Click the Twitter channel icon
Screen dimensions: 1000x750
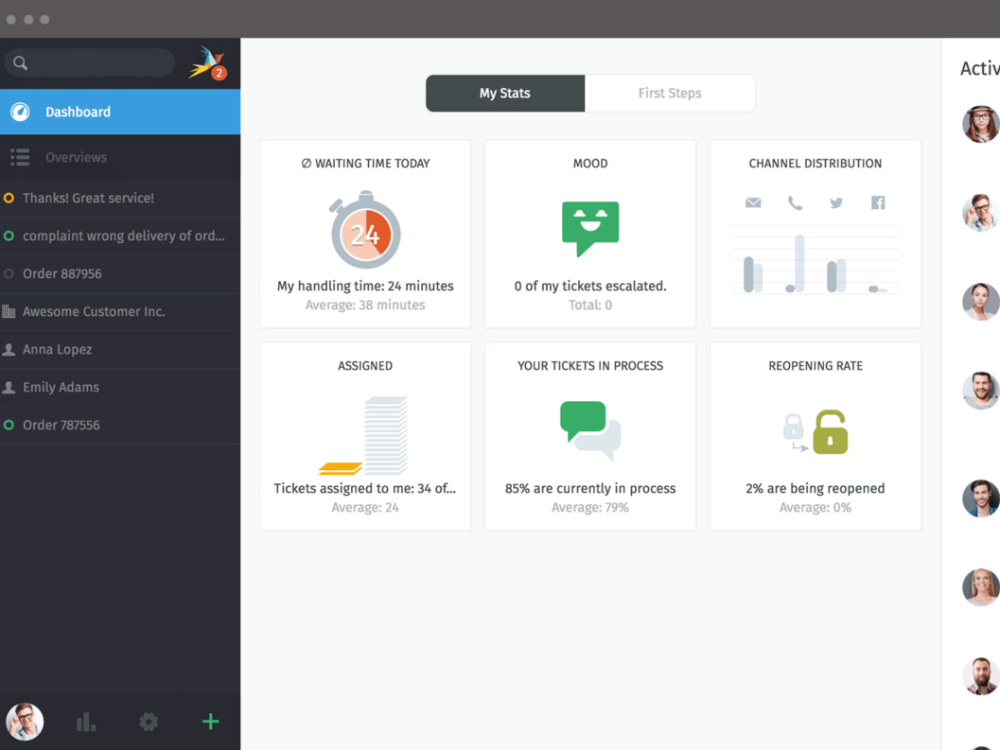pyautogui.click(x=836, y=203)
